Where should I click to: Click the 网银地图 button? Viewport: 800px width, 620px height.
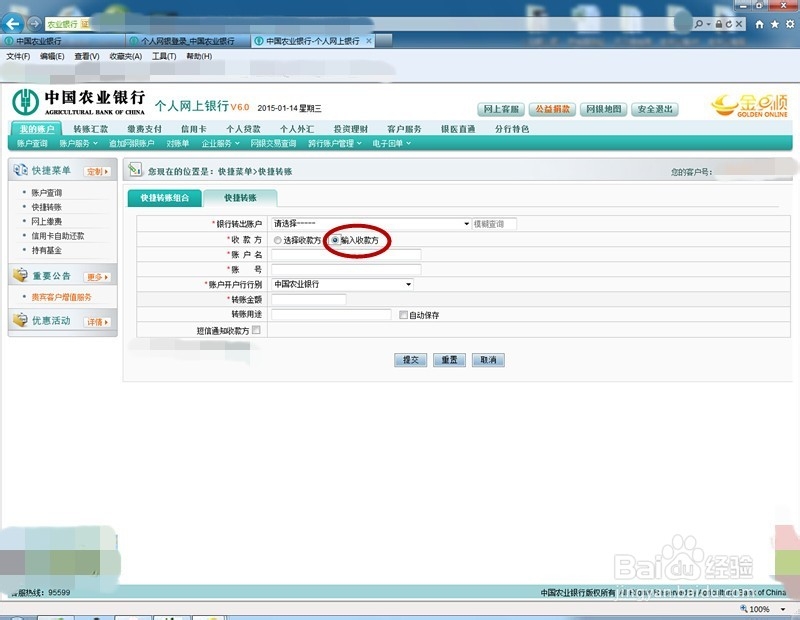(604, 109)
